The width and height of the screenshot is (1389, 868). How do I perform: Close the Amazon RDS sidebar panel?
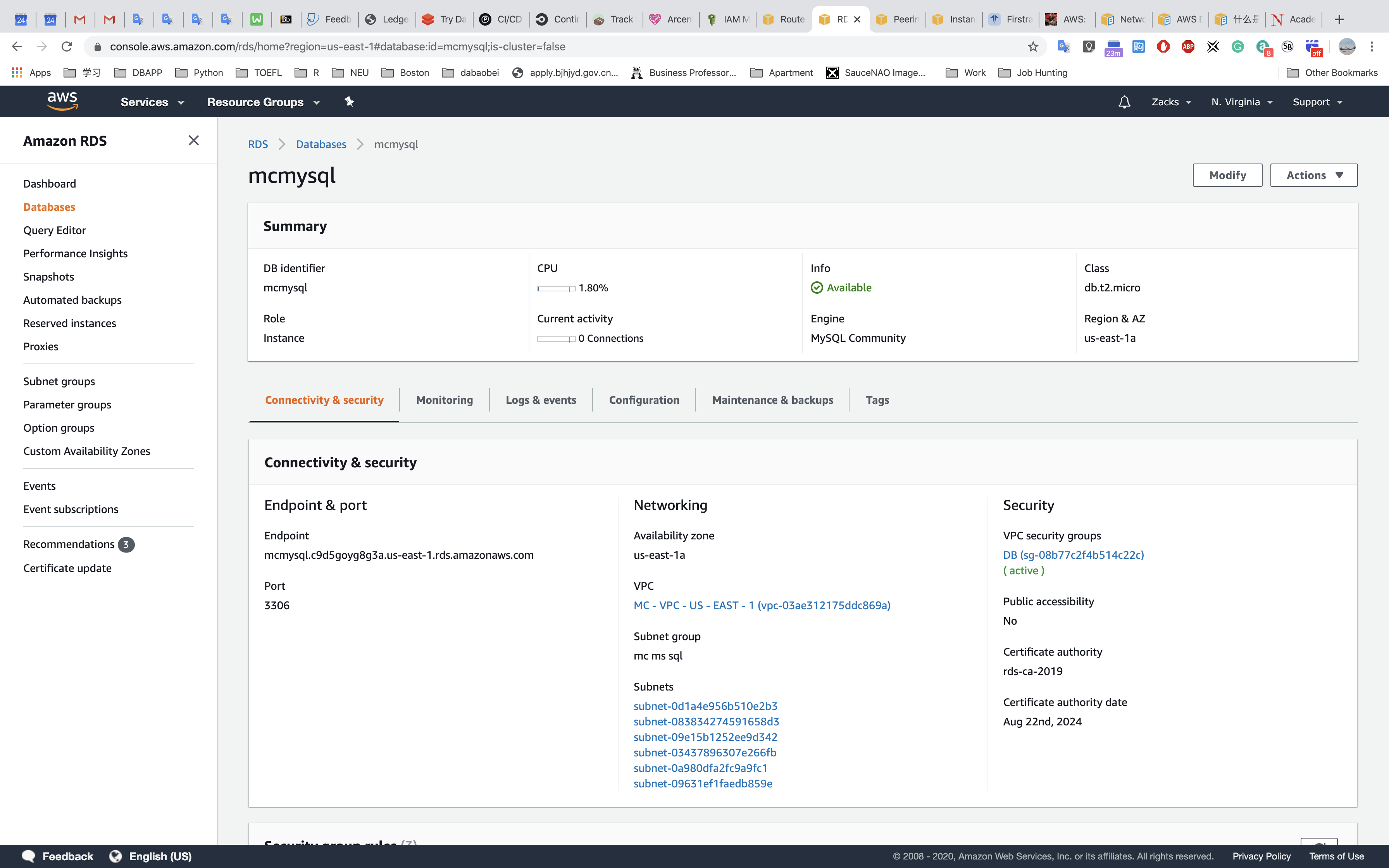point(193,141)
